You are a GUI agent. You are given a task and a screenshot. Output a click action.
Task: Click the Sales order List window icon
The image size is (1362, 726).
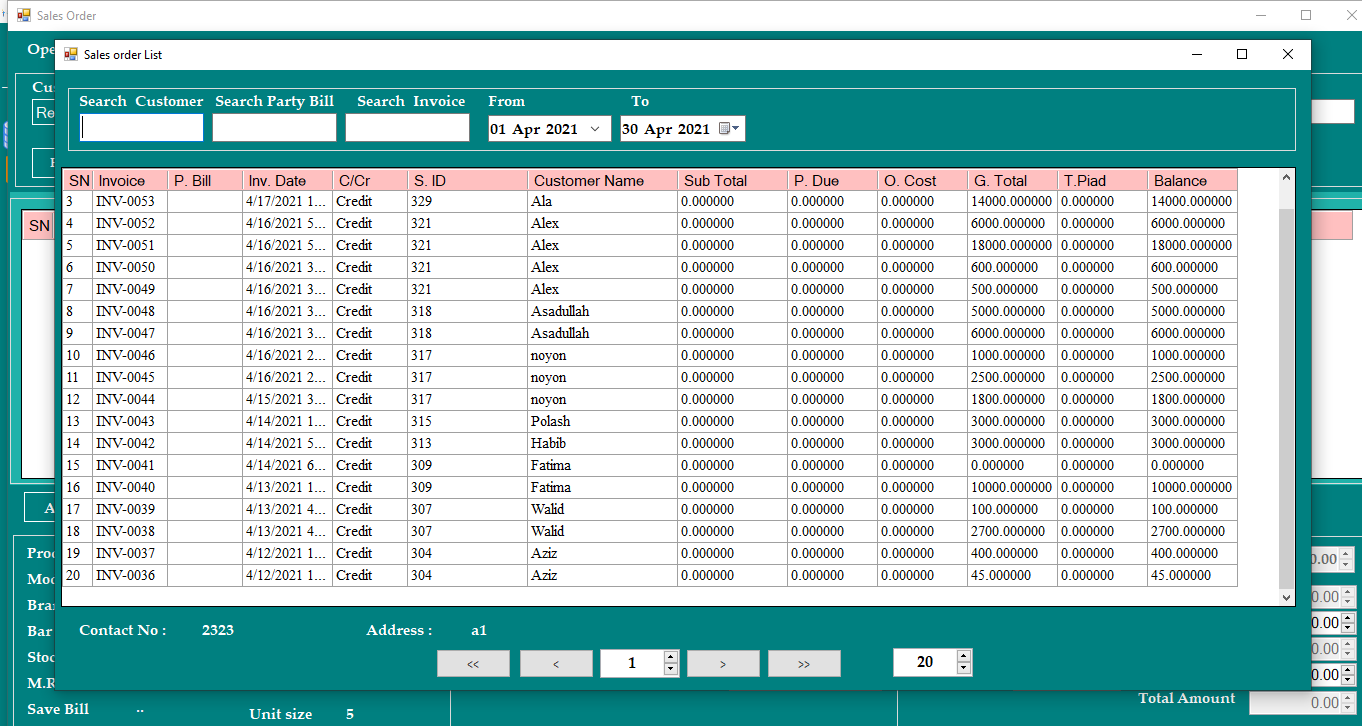(71, 55)
